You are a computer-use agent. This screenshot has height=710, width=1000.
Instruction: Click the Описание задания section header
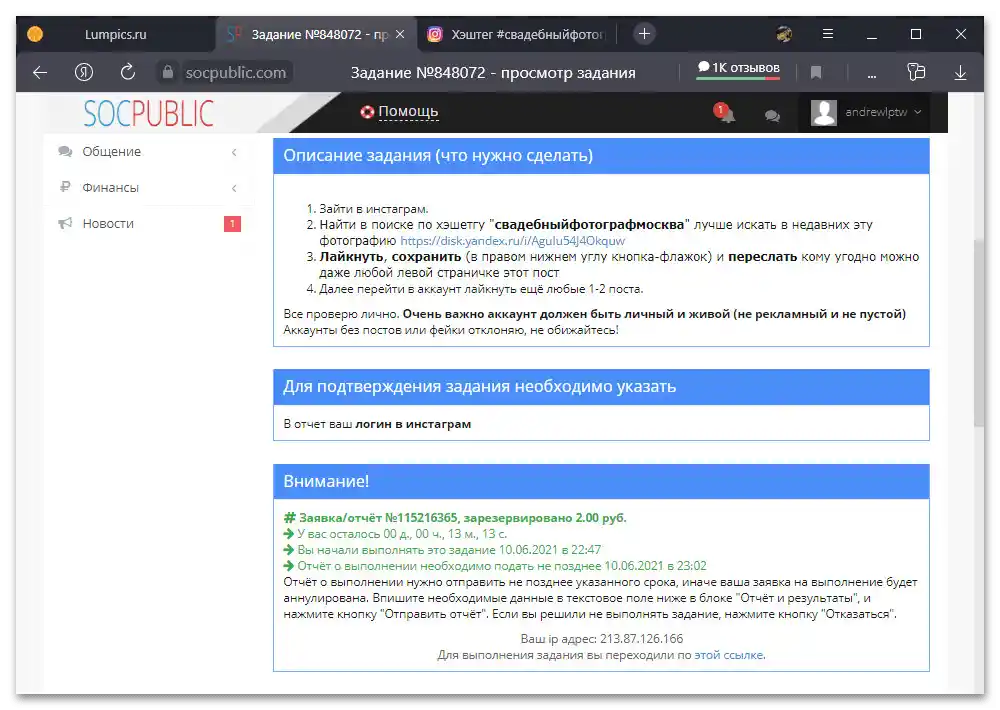(x=601, y=156)
